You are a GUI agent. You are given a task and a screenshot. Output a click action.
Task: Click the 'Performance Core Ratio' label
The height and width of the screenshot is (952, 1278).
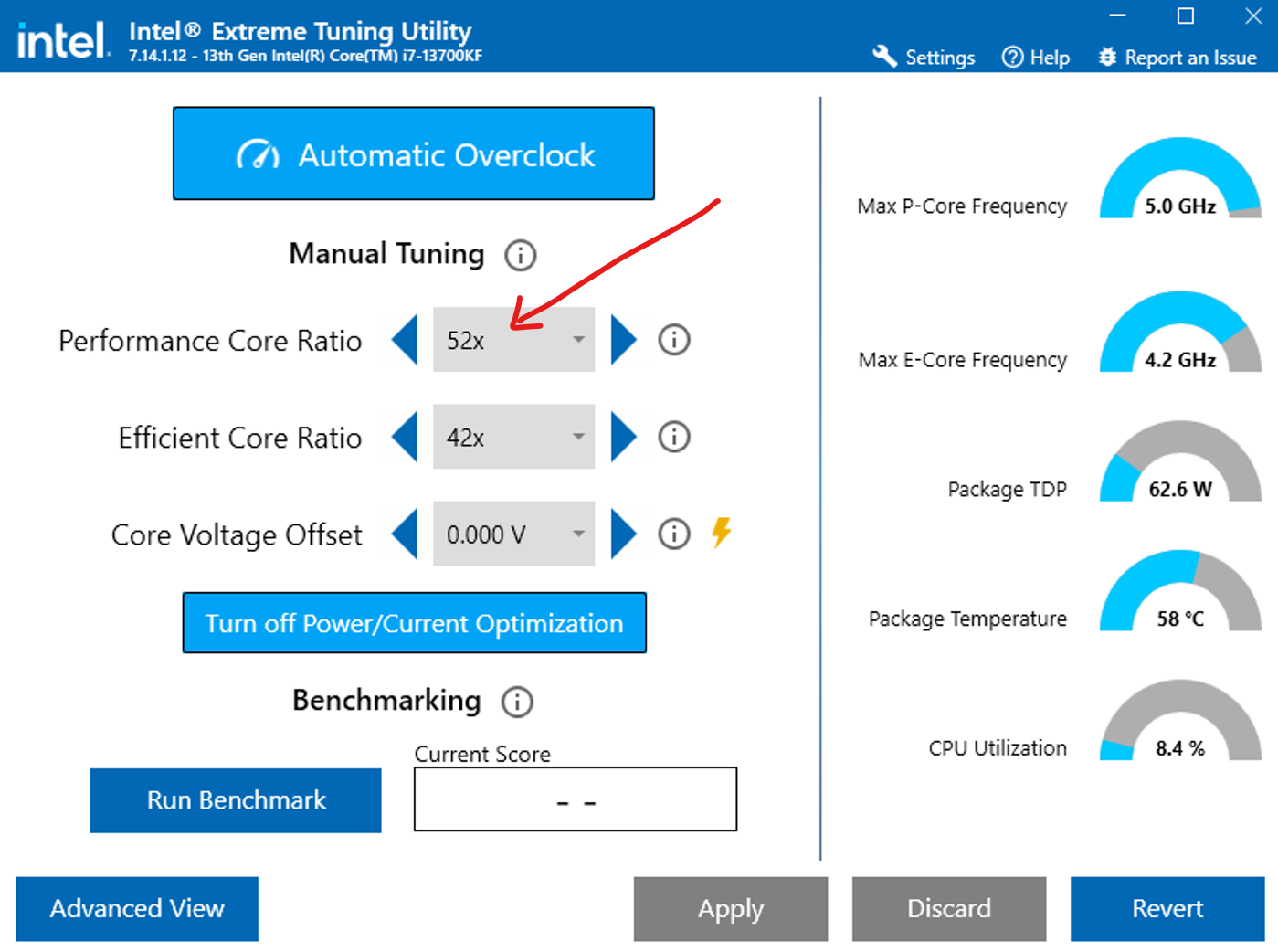coord(210,341)
